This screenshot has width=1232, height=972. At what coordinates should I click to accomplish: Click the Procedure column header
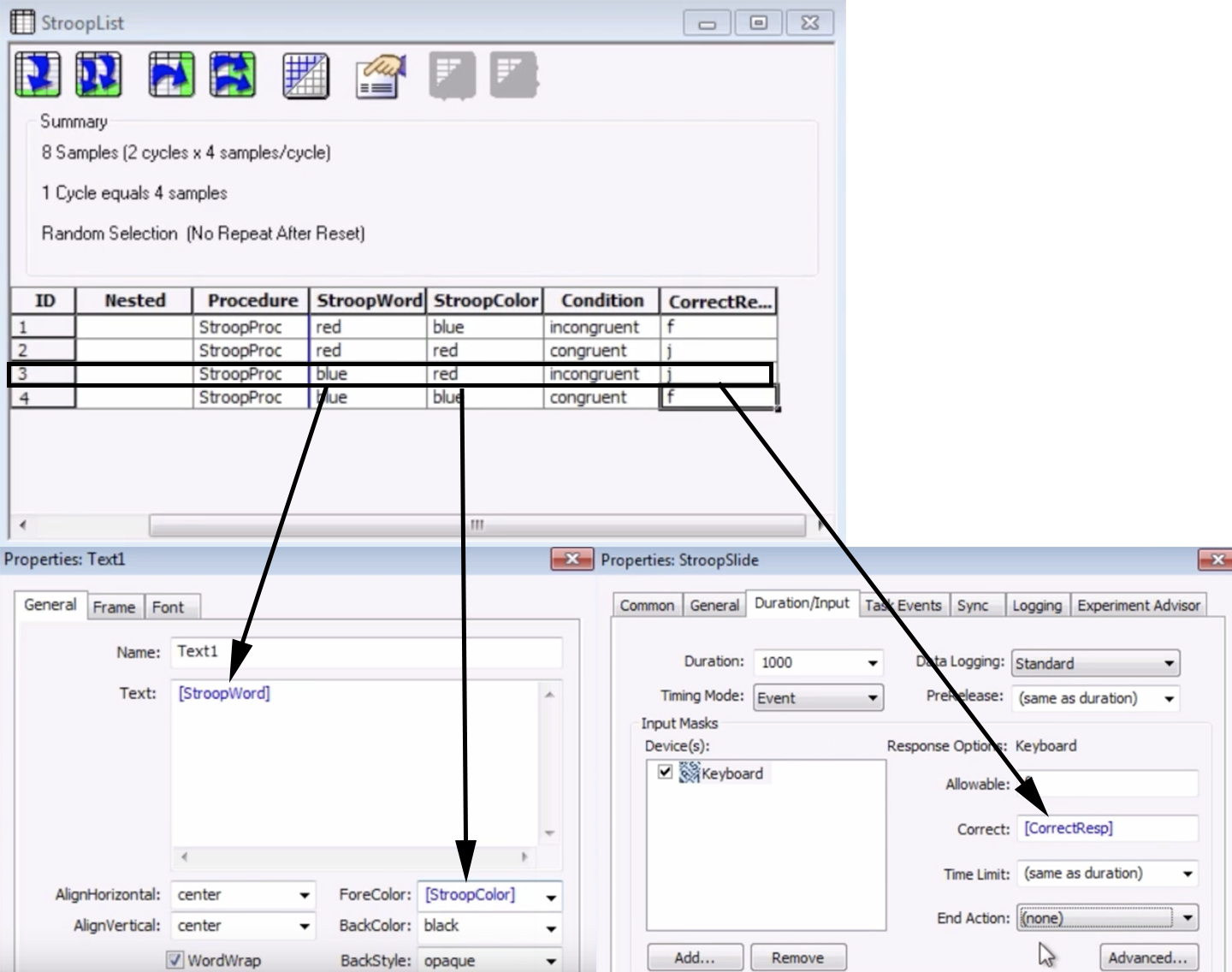click(x=252, y=300)
